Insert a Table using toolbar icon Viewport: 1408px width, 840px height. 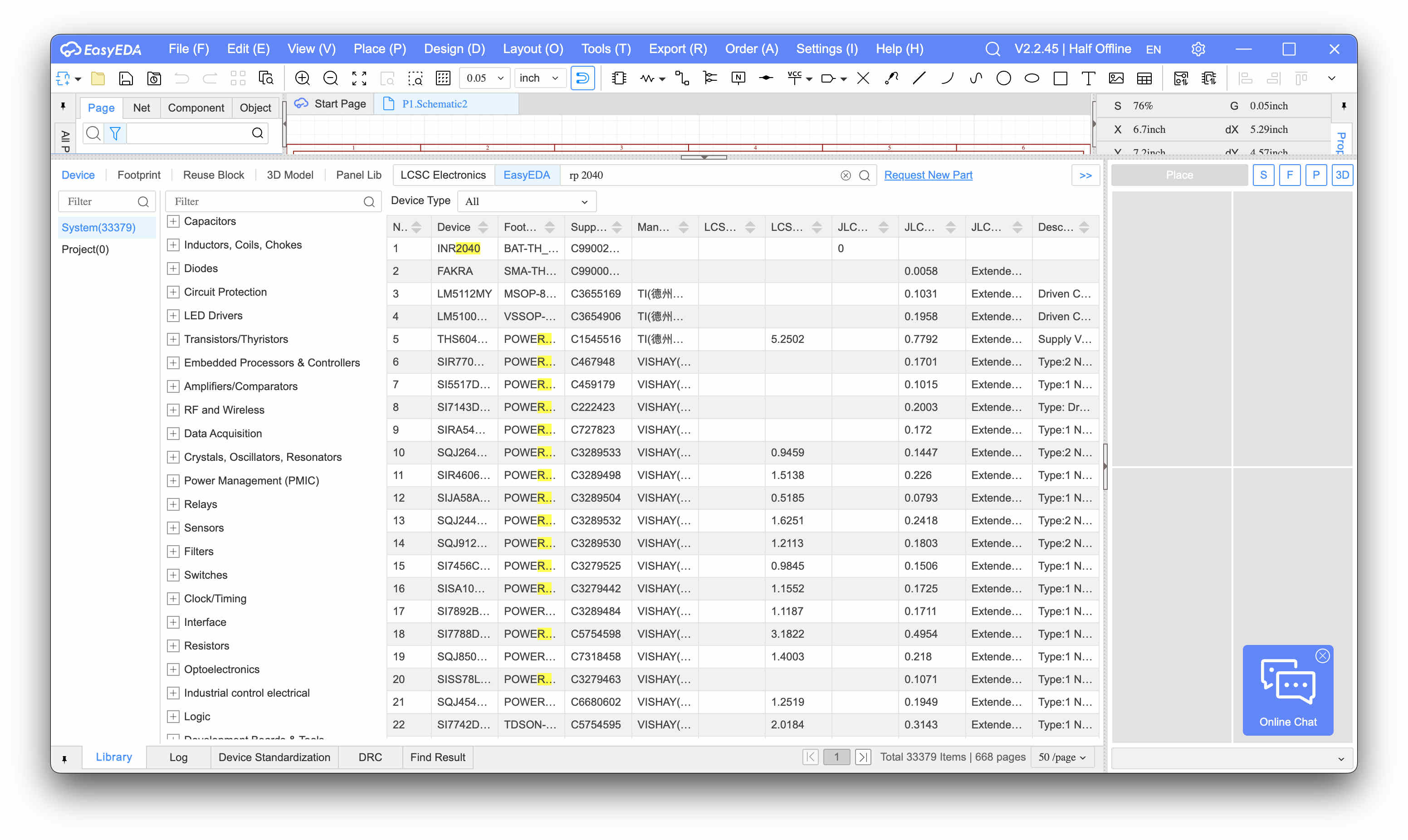pos(1144,78)
